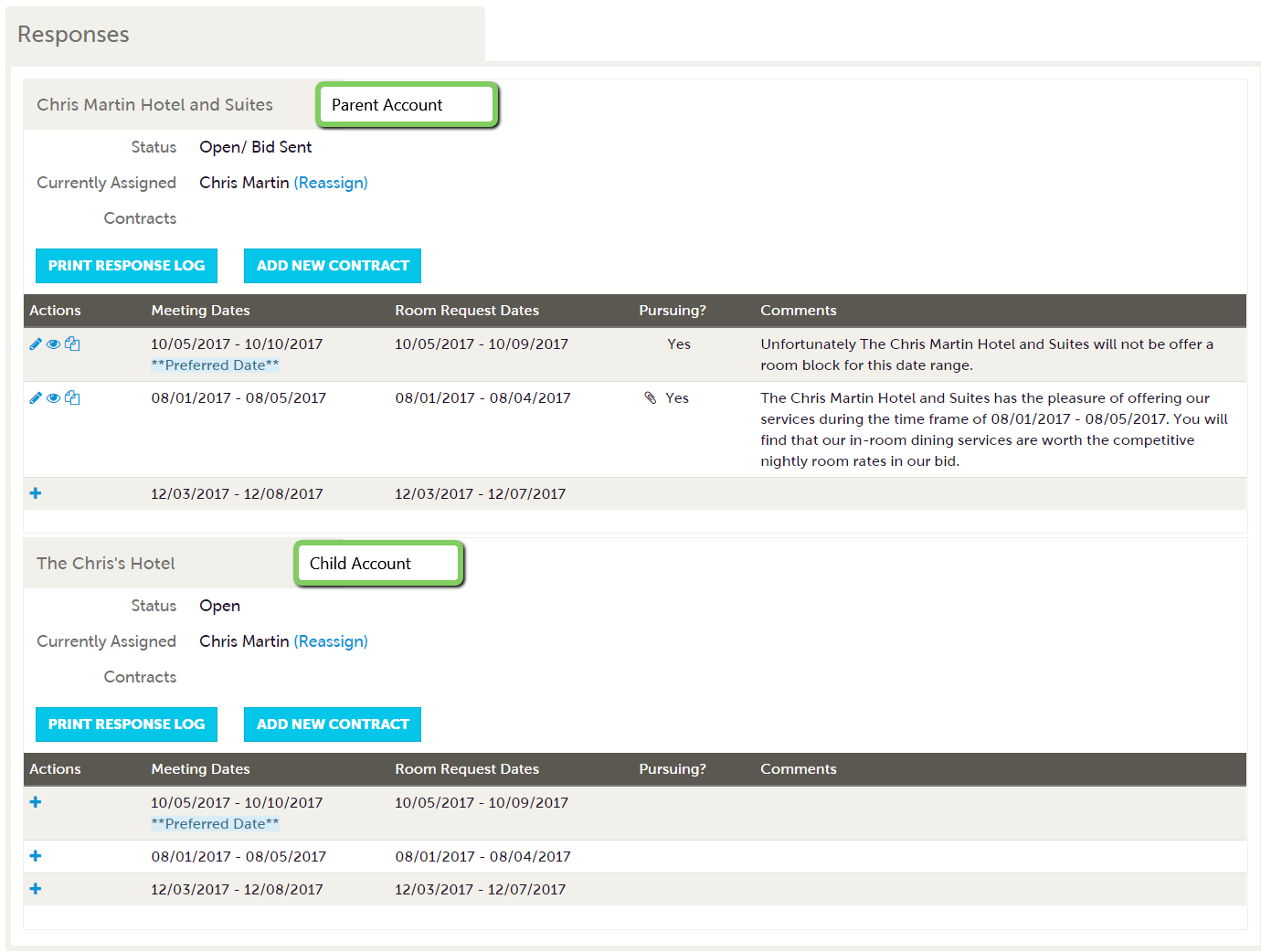This screenshot has width=1261, height=952.
Task: Click Yes pursuing value on 10/05/2017 row
Action: [x=679, y=344]
